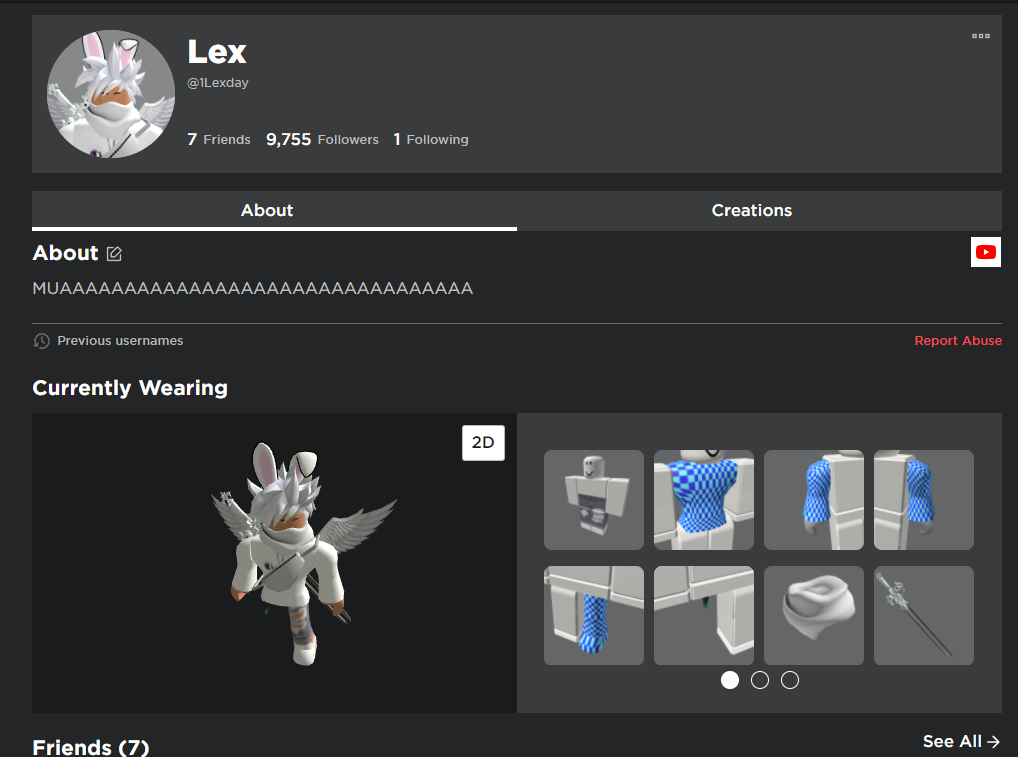1018x757 pixels.
Task: Open the sword accessory item
Action: [924, 615]
